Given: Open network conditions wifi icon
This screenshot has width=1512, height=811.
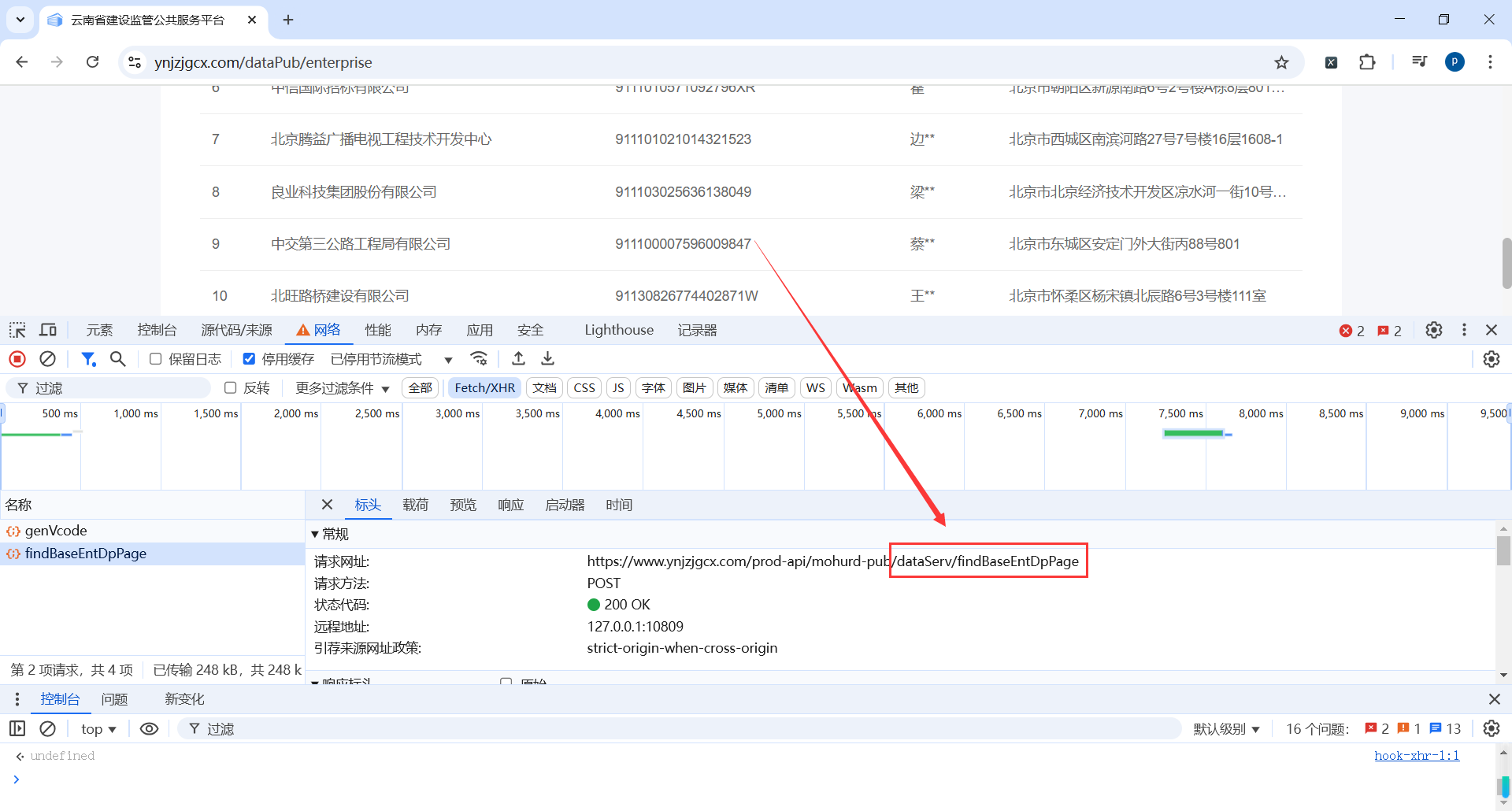Looking at the screenshot, I should (x=479, y=359).
